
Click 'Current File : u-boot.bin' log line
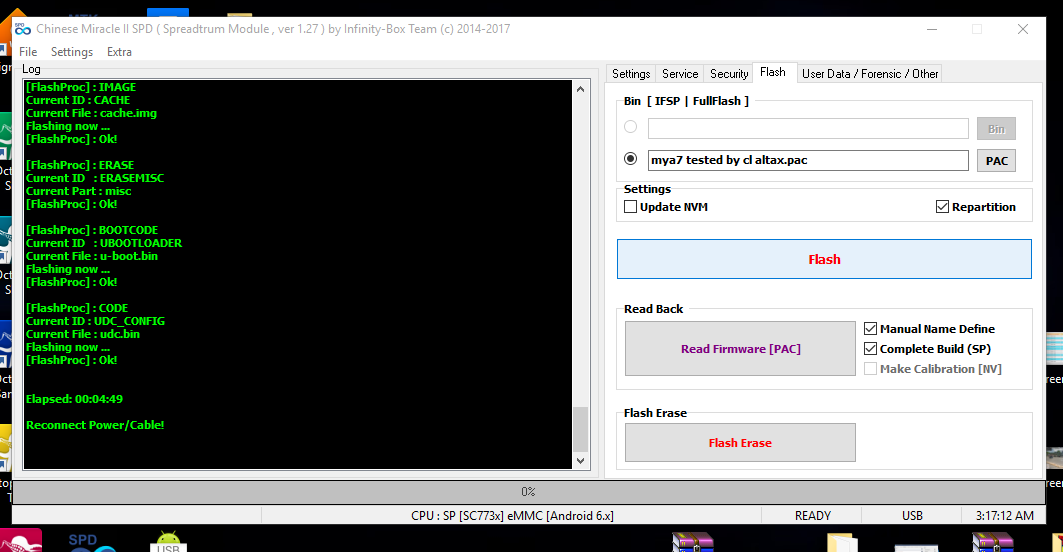(92, 256)
